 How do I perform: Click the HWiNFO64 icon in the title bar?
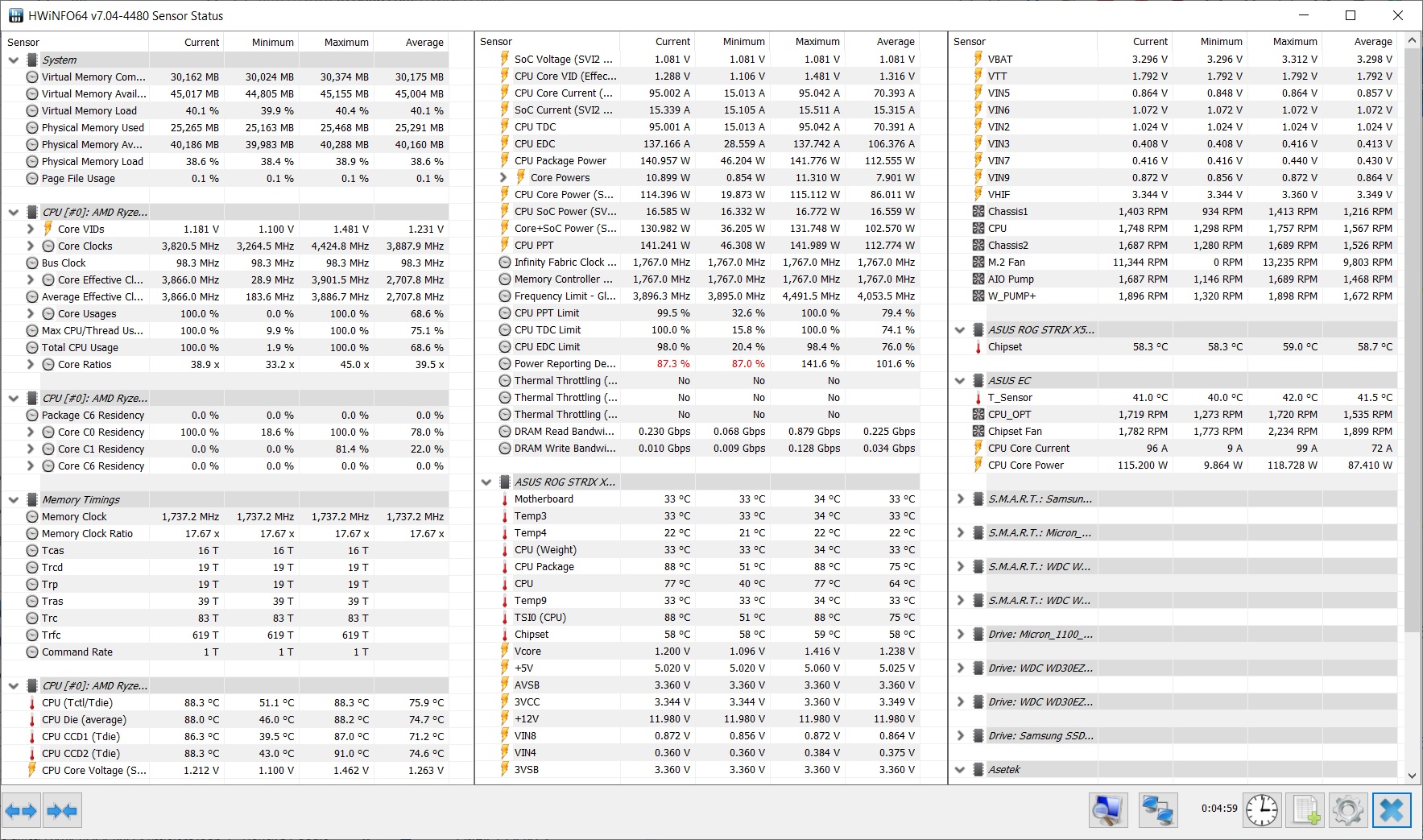[x=15, y=15]
